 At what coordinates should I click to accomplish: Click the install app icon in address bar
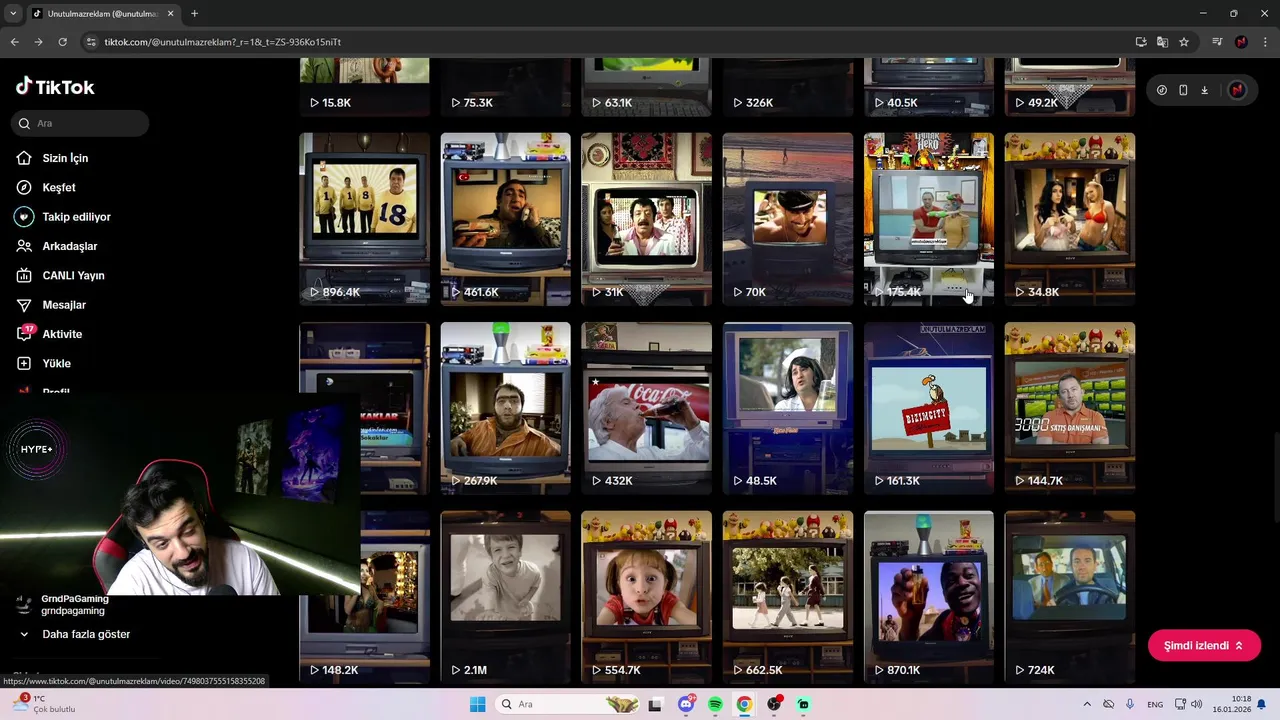(1141, 42)
